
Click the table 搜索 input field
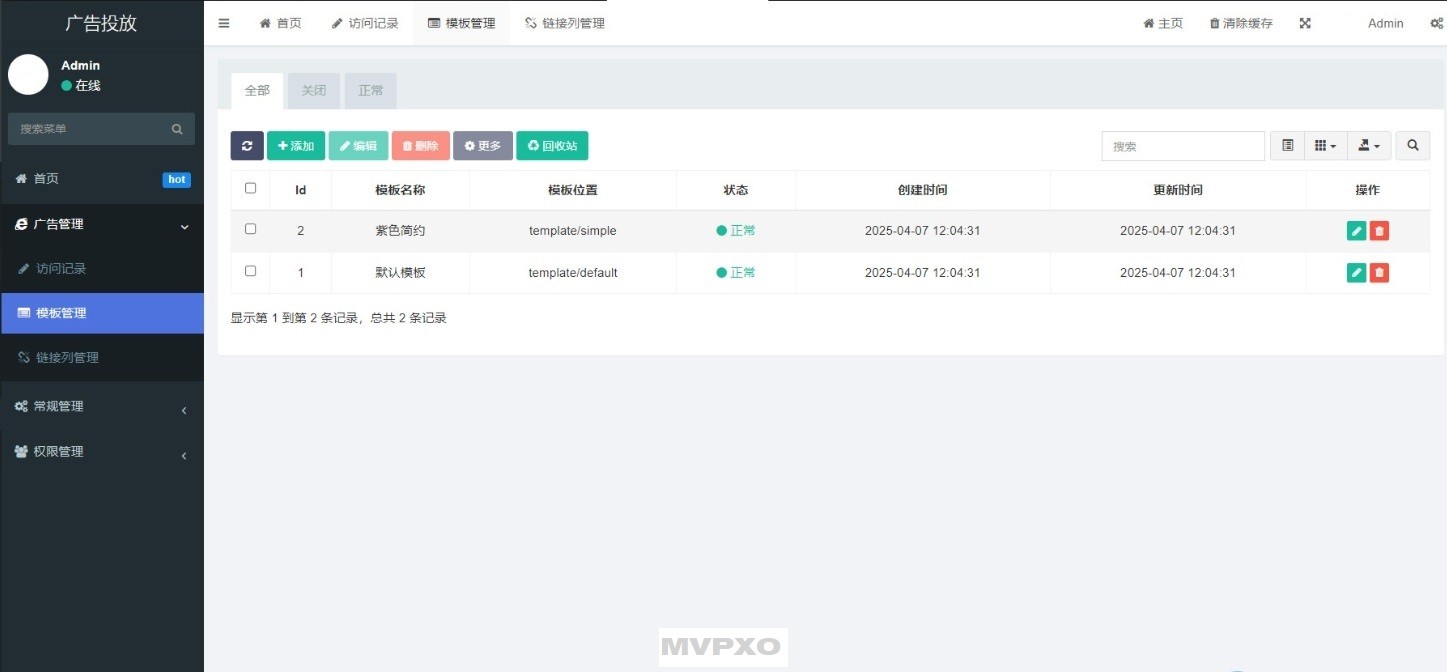click(x=1183, y=146)
